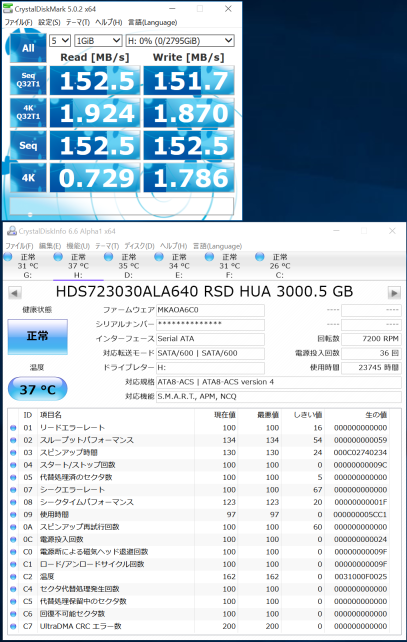Start the Seq Q32T1 benchmark
The height and width of the screenshot is (642, 407).
pyautogui.click(x=28, y=80)
